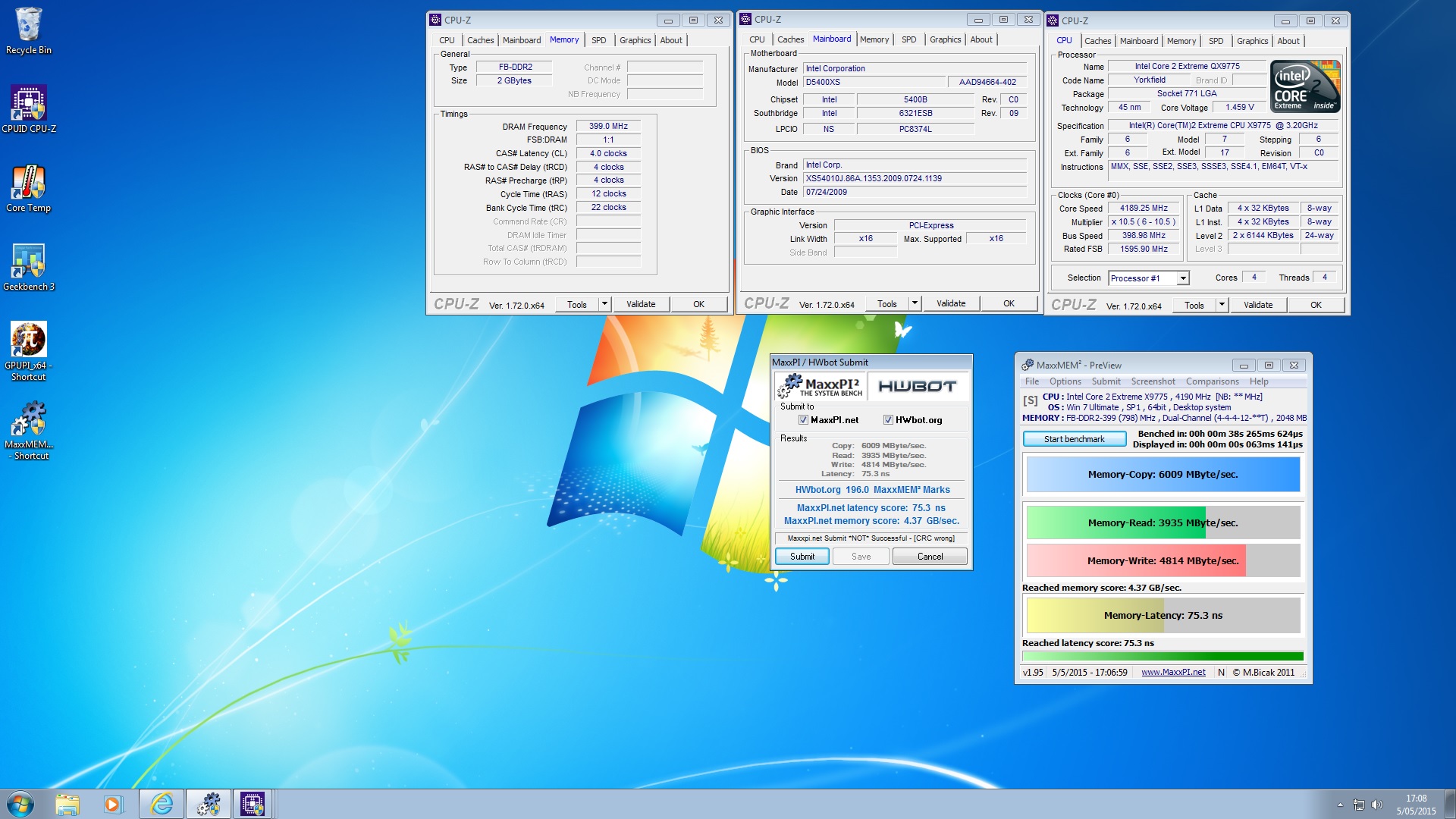Click the Memory-Write result bar
The height and width of the screenshot is (819, 1456).
[x=1163, y=561]
